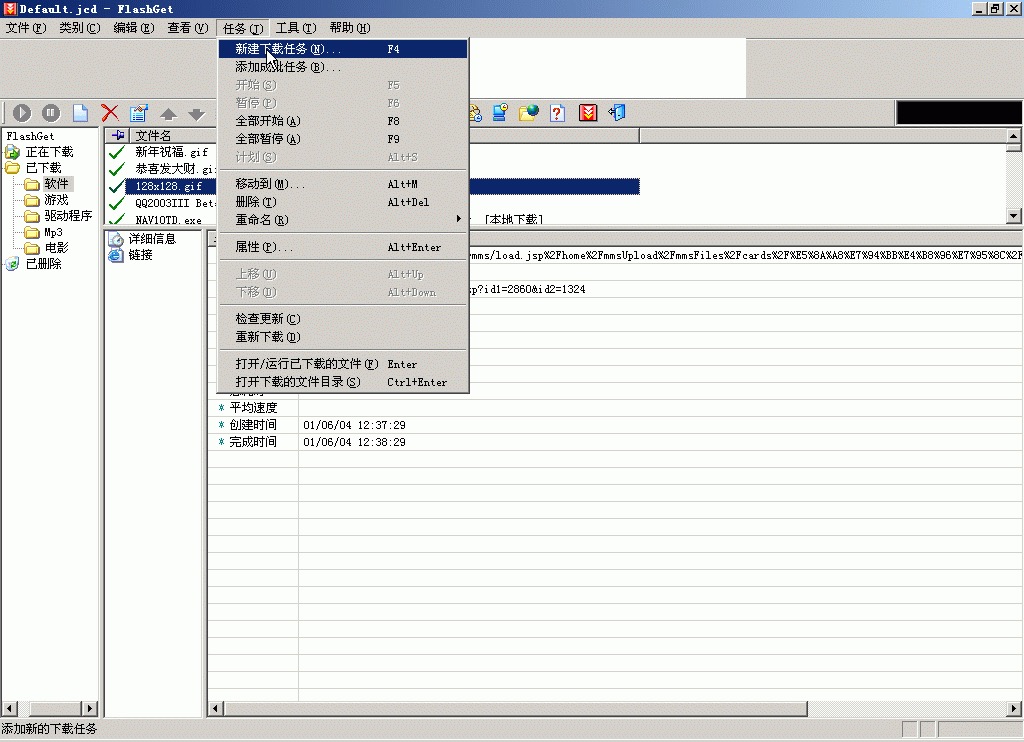This screenshot has width=1024, height=742.
Task: Click tree pane scroll-right arrow
Action: [90, 709]
